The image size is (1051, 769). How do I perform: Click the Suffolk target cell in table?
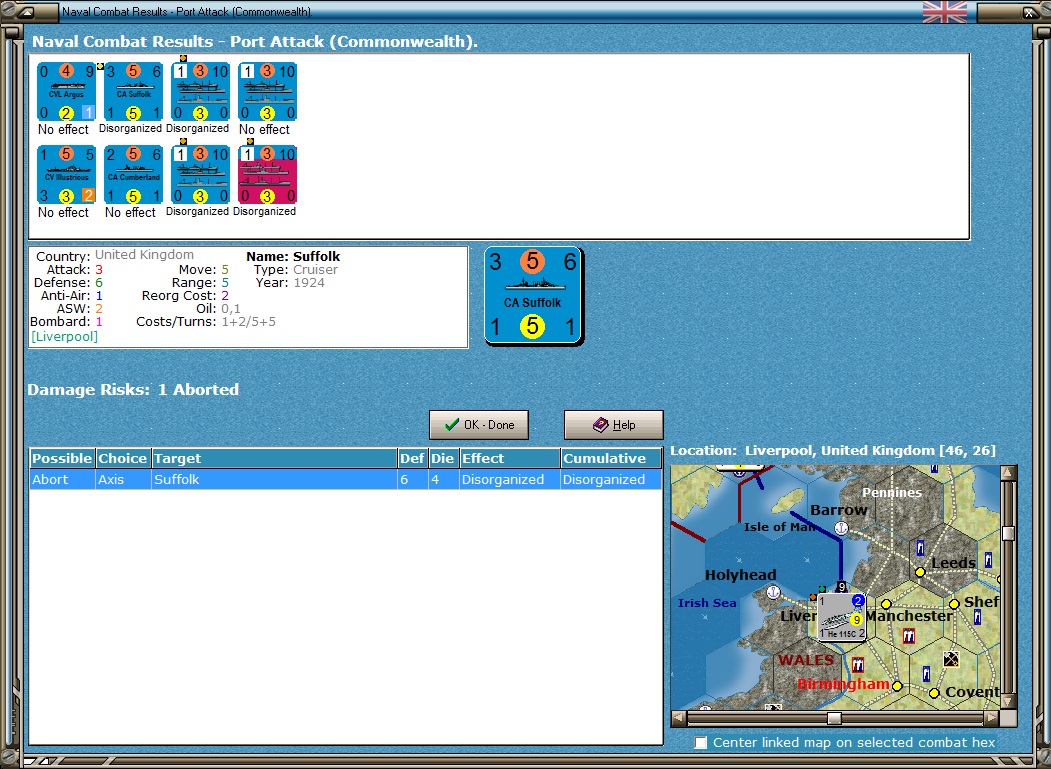click(x=274, y=479)
